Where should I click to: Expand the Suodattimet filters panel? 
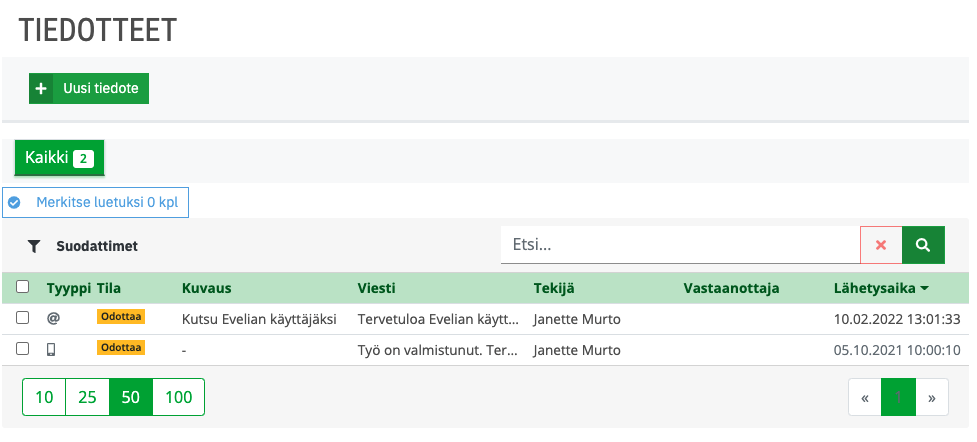96,245
